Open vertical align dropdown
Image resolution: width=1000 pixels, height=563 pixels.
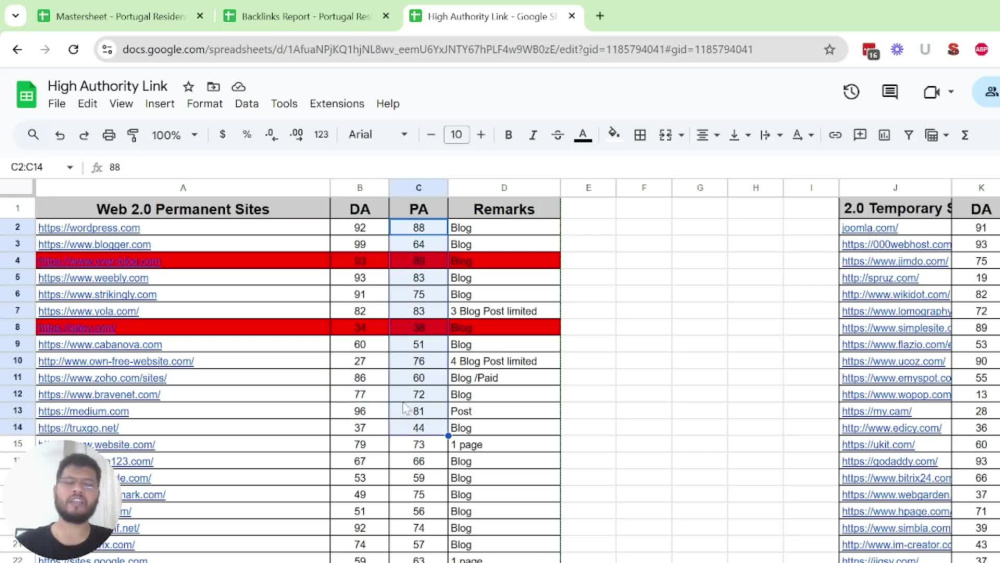[x=739, y=135]
